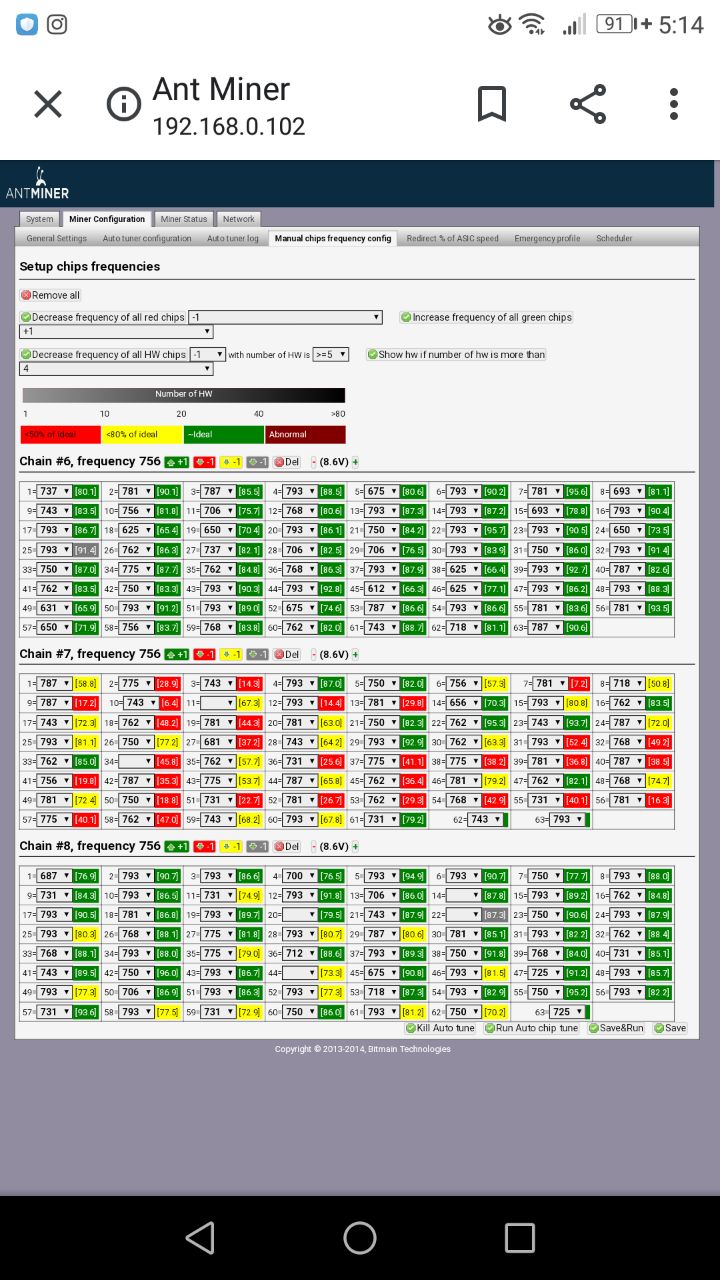Increase Chain #6 voltage with plus icon

point(355,462)
